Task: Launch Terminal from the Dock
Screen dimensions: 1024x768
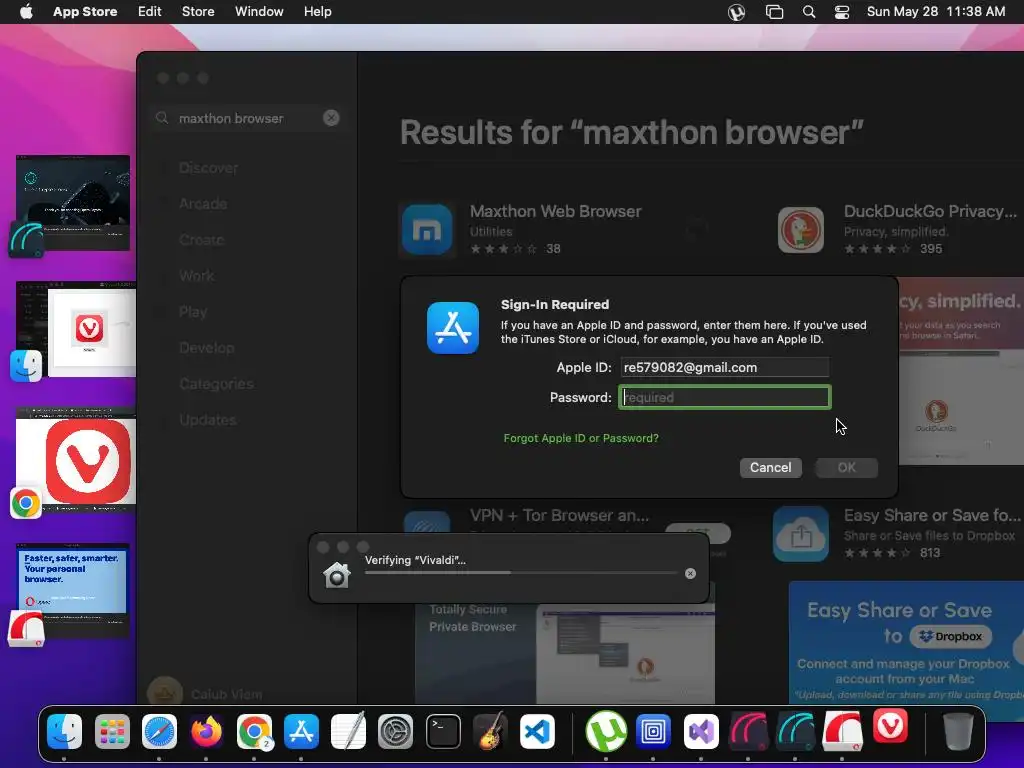Action: (443, 731)
